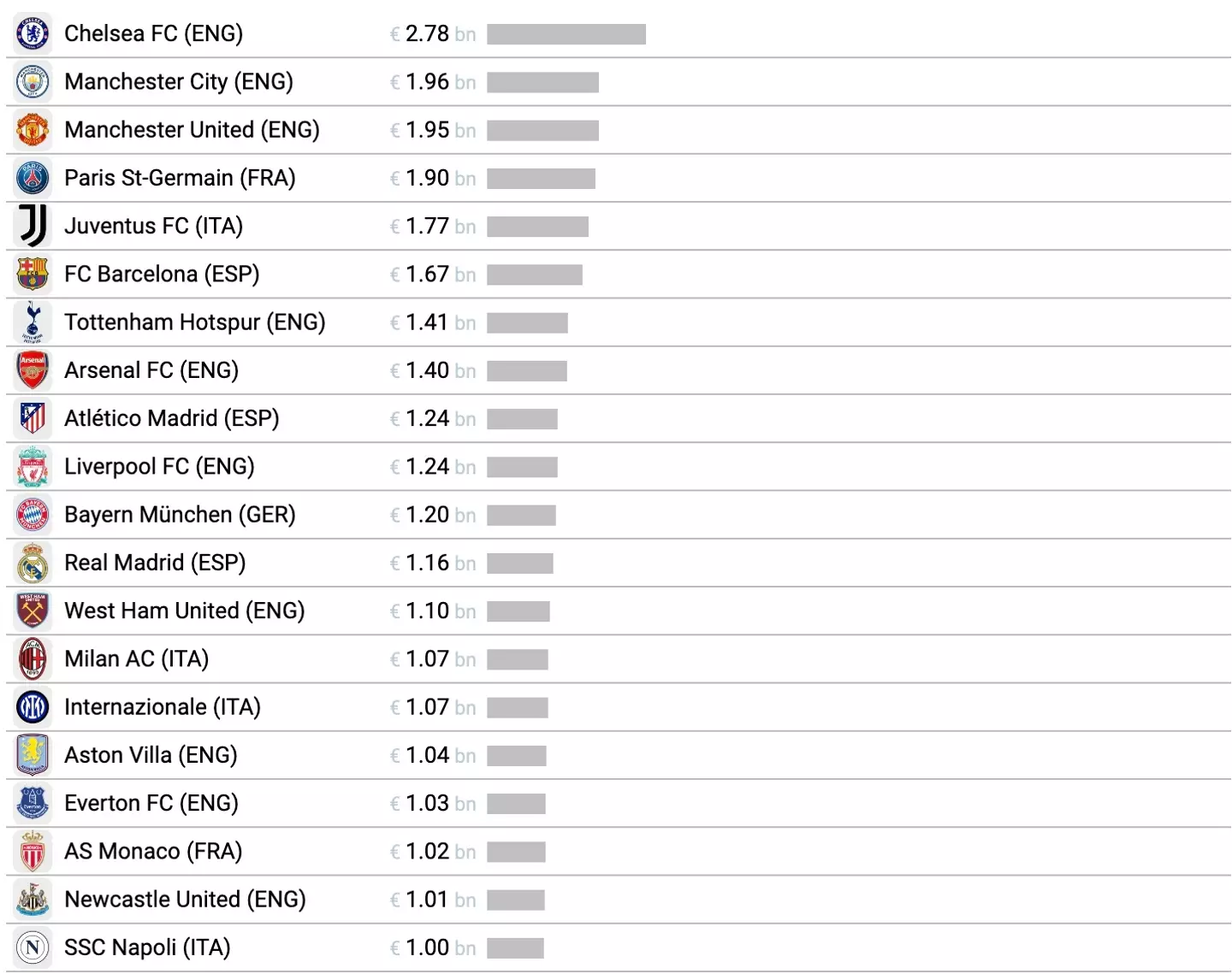Click the FC Barcelona crest
The height and width of the screenshot is (974, 1232).
(33, 274)
